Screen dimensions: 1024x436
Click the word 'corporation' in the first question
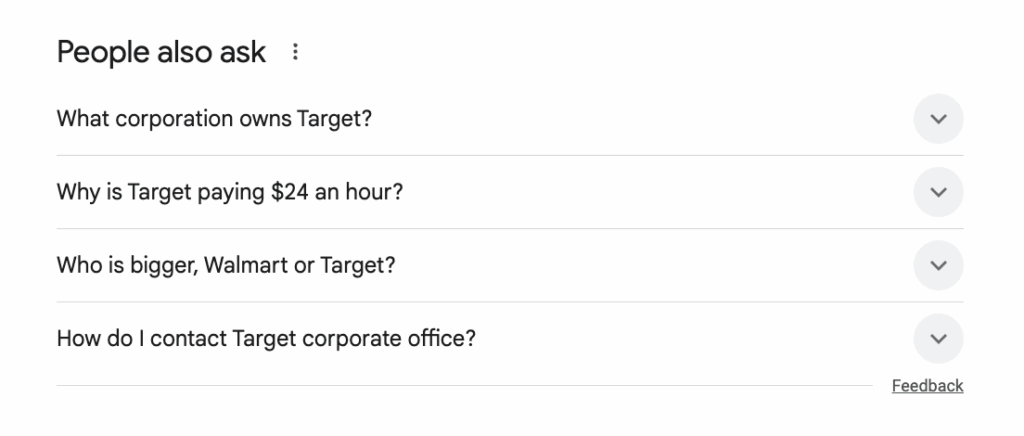174,119
